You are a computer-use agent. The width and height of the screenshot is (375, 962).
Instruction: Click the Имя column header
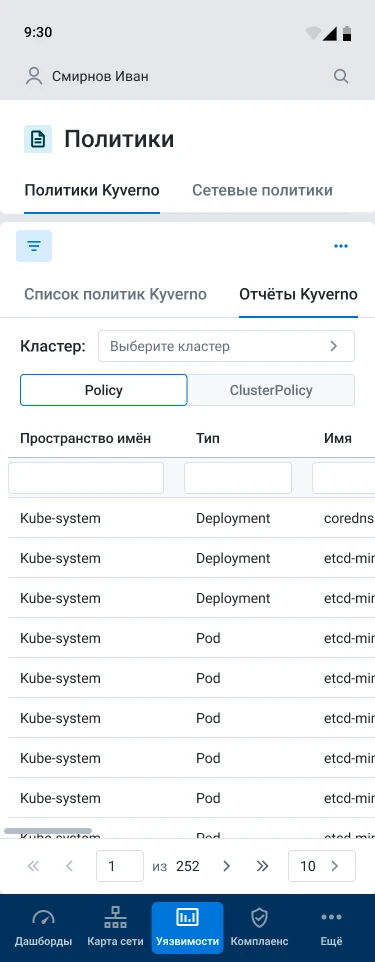click(338, 439)
